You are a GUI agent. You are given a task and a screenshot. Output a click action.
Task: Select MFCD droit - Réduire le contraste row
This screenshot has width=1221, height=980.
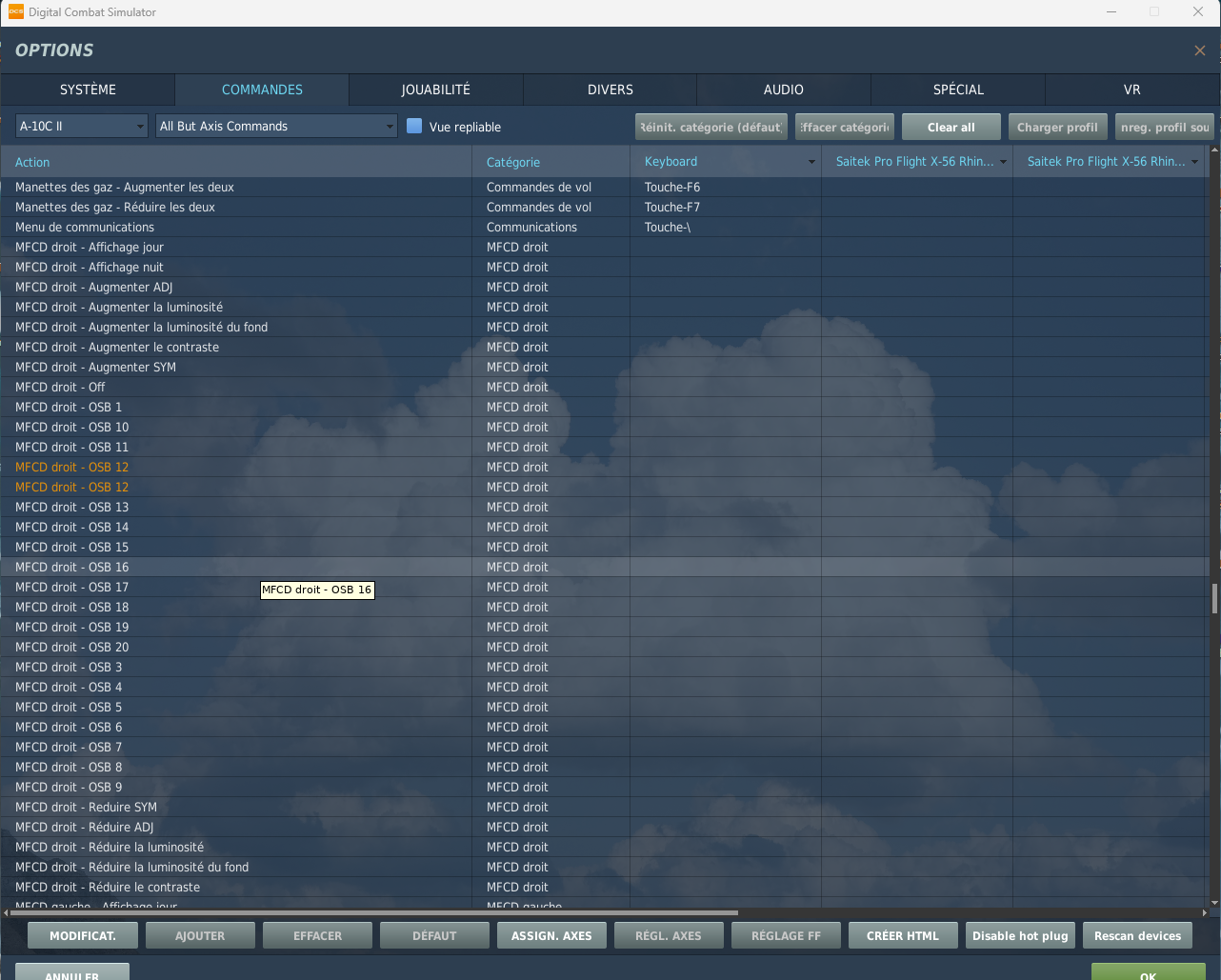coord(604,887)
